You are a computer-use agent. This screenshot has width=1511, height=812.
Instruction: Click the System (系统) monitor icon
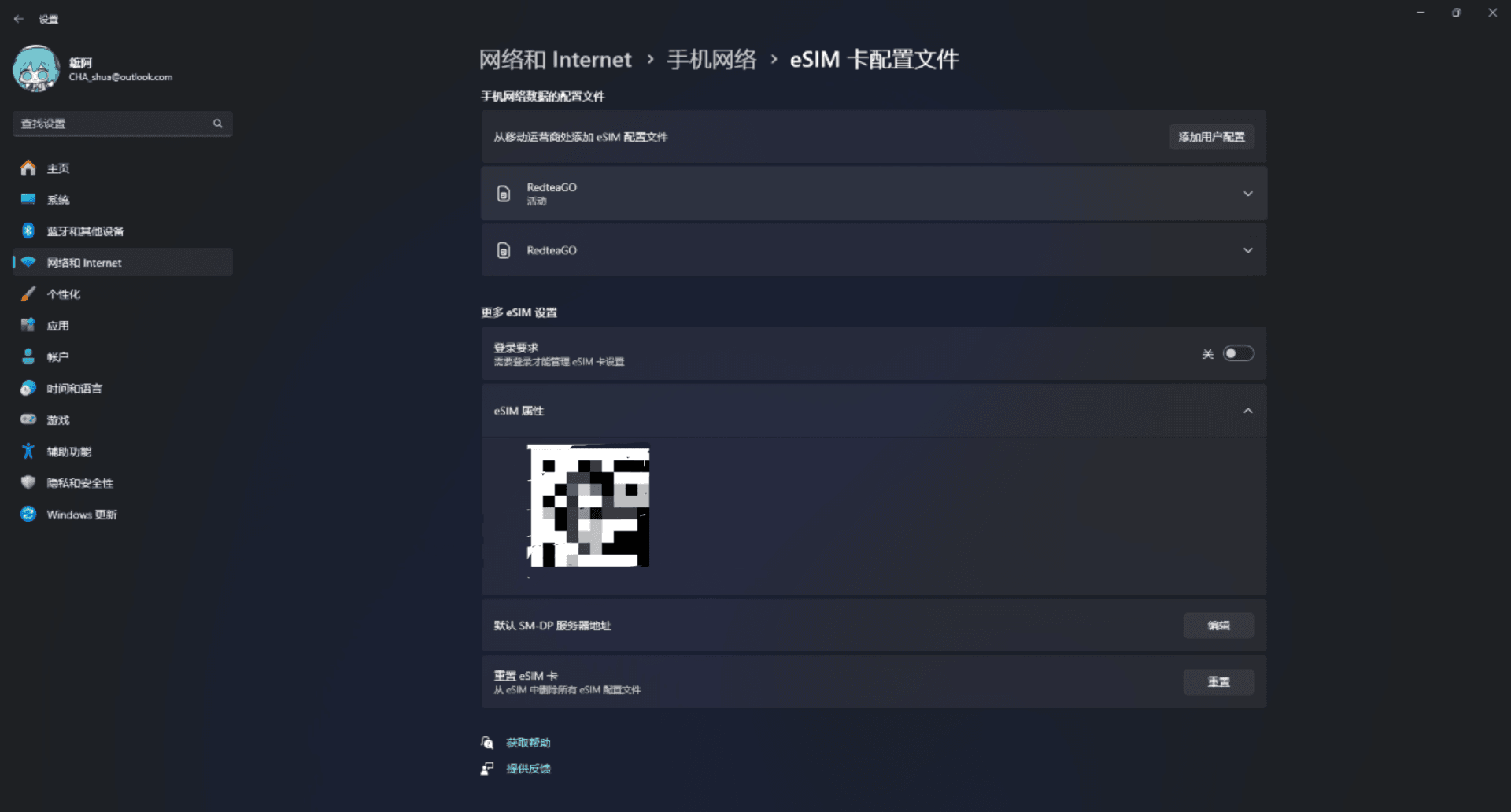coord(28,199)
